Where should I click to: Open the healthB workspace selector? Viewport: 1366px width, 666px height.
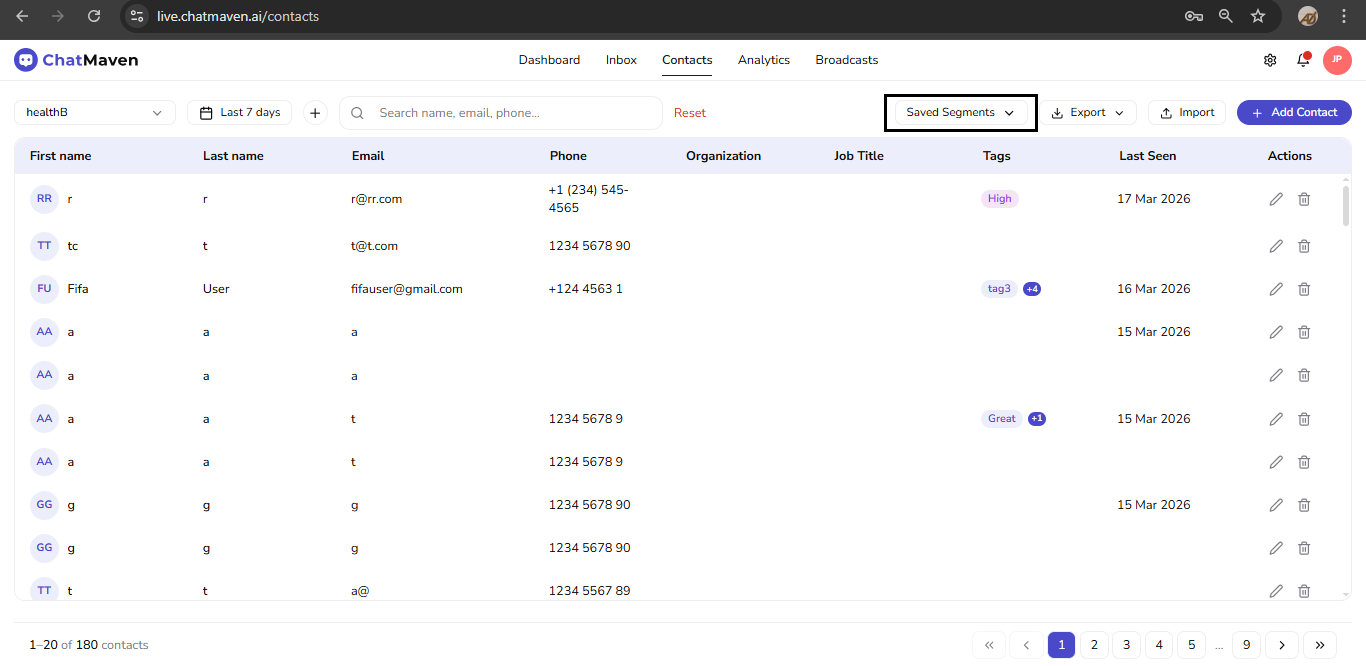click(x=94, y=112)
